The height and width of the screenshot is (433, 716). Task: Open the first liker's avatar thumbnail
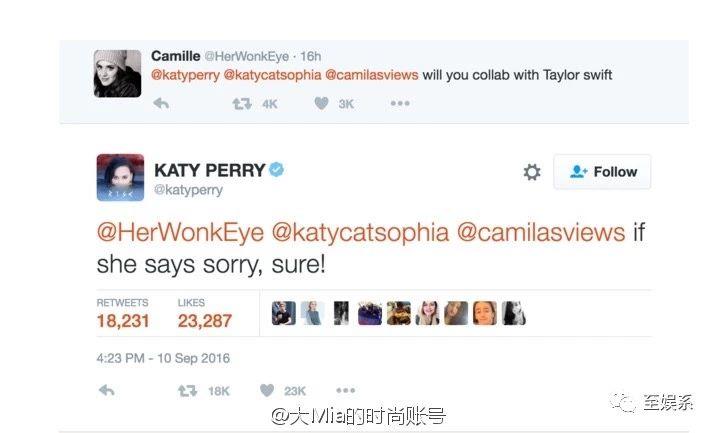coord(284,313)
